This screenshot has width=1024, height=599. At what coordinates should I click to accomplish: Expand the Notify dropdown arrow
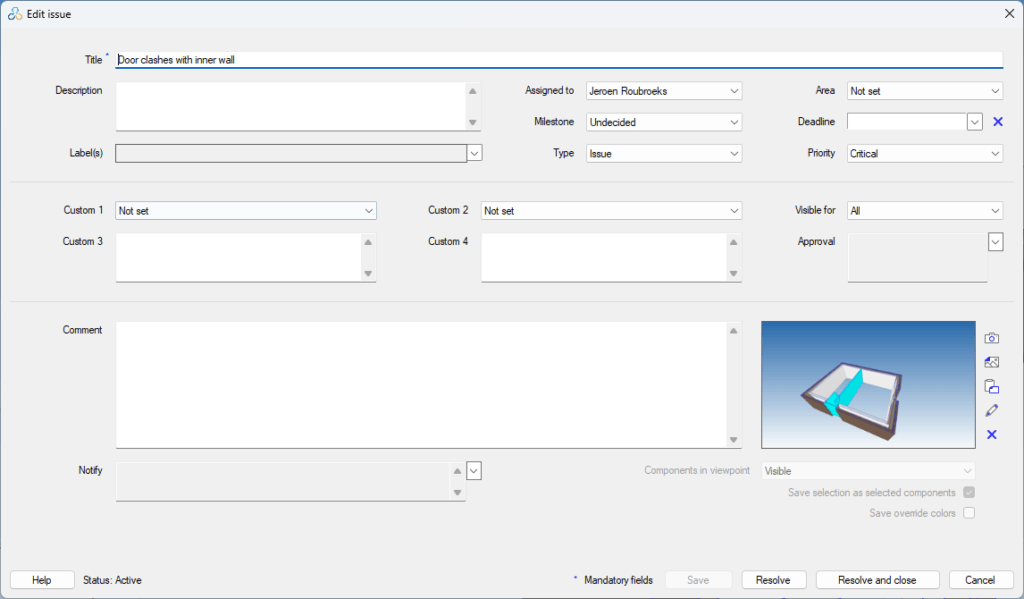474,470
